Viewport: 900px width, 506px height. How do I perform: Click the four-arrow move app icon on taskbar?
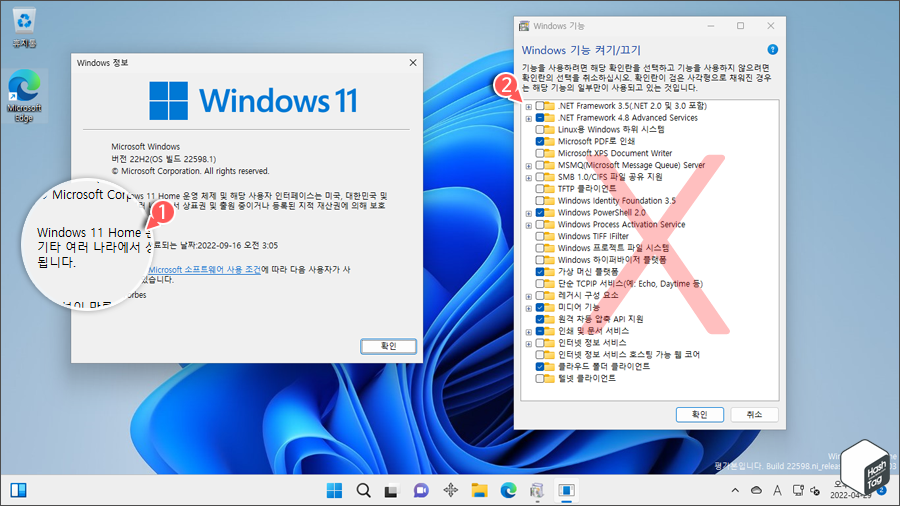click(451, 490)
